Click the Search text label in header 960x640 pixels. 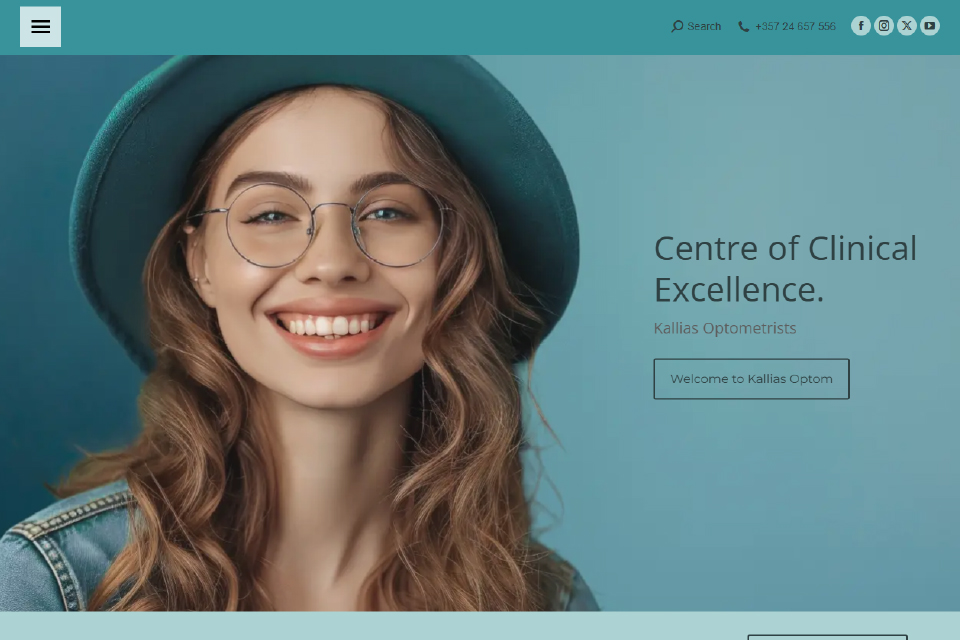704,26
